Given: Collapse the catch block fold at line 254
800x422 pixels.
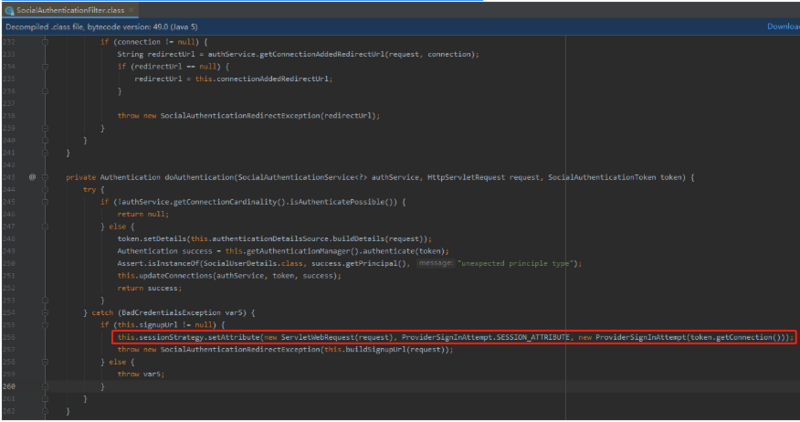Looking at the screenshot, I should tap(45, 313).
